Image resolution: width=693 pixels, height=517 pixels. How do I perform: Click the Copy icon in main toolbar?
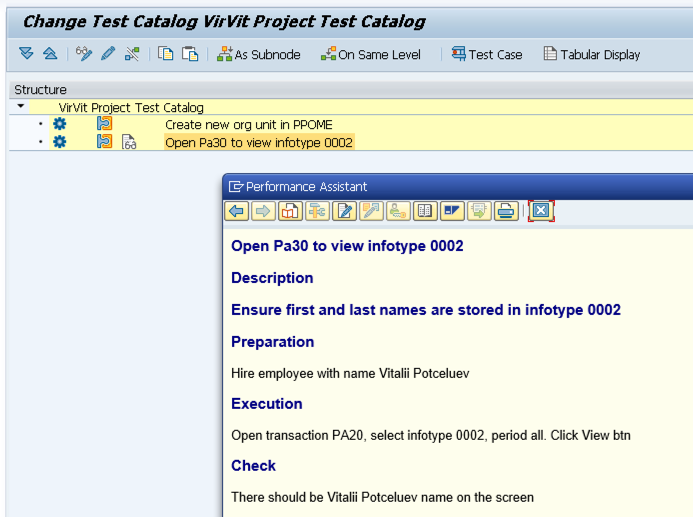point(166,54)
